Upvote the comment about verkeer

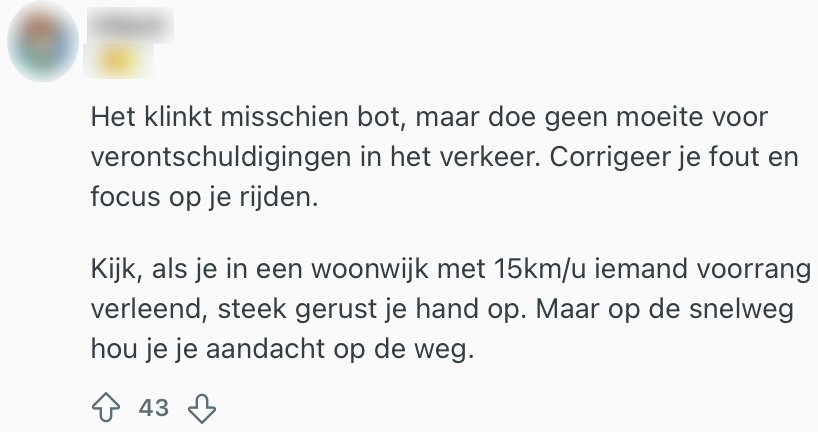coord(106,407)
